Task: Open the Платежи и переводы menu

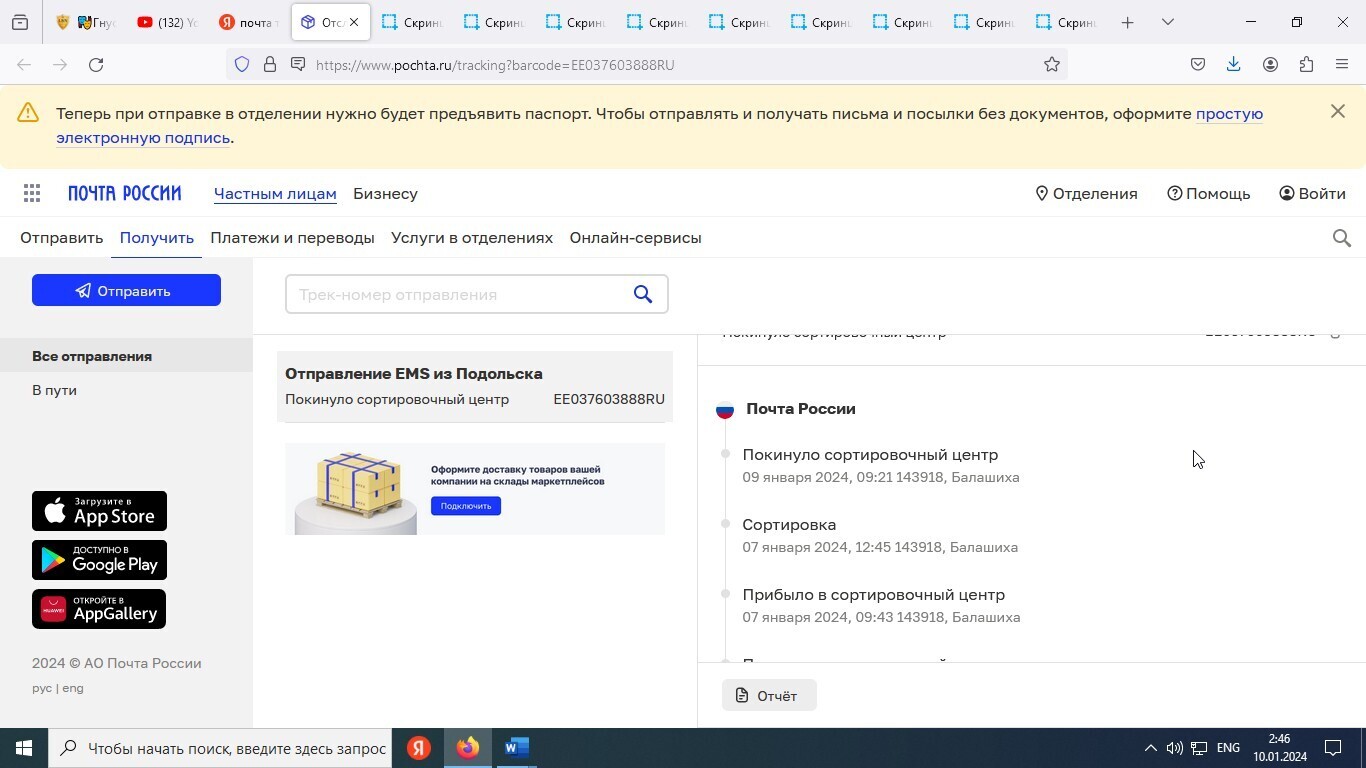Action: pyautogui.click(x=292, y=238)
